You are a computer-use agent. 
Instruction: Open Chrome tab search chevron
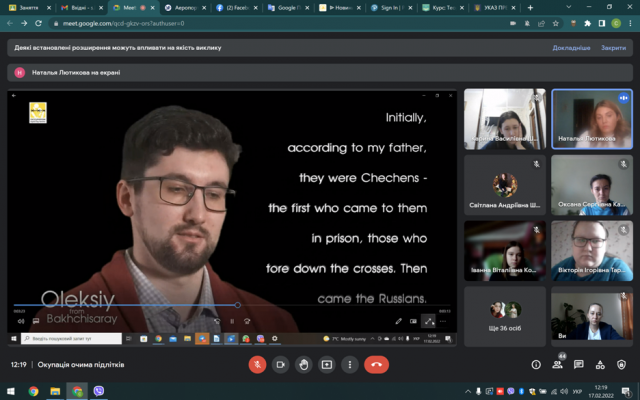(x=568, y=7)
